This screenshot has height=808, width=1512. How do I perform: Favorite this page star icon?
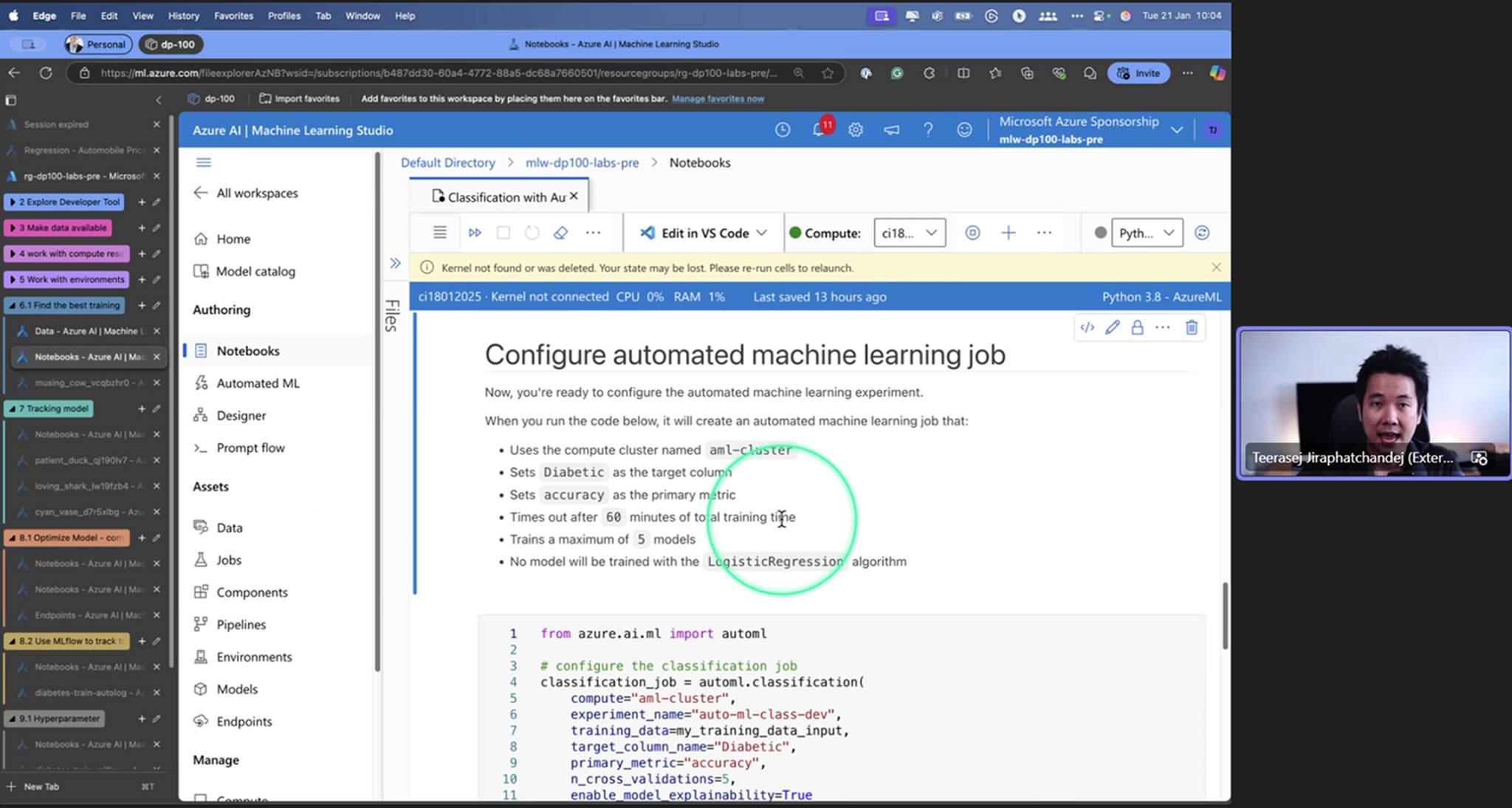[x=828, y=73]
